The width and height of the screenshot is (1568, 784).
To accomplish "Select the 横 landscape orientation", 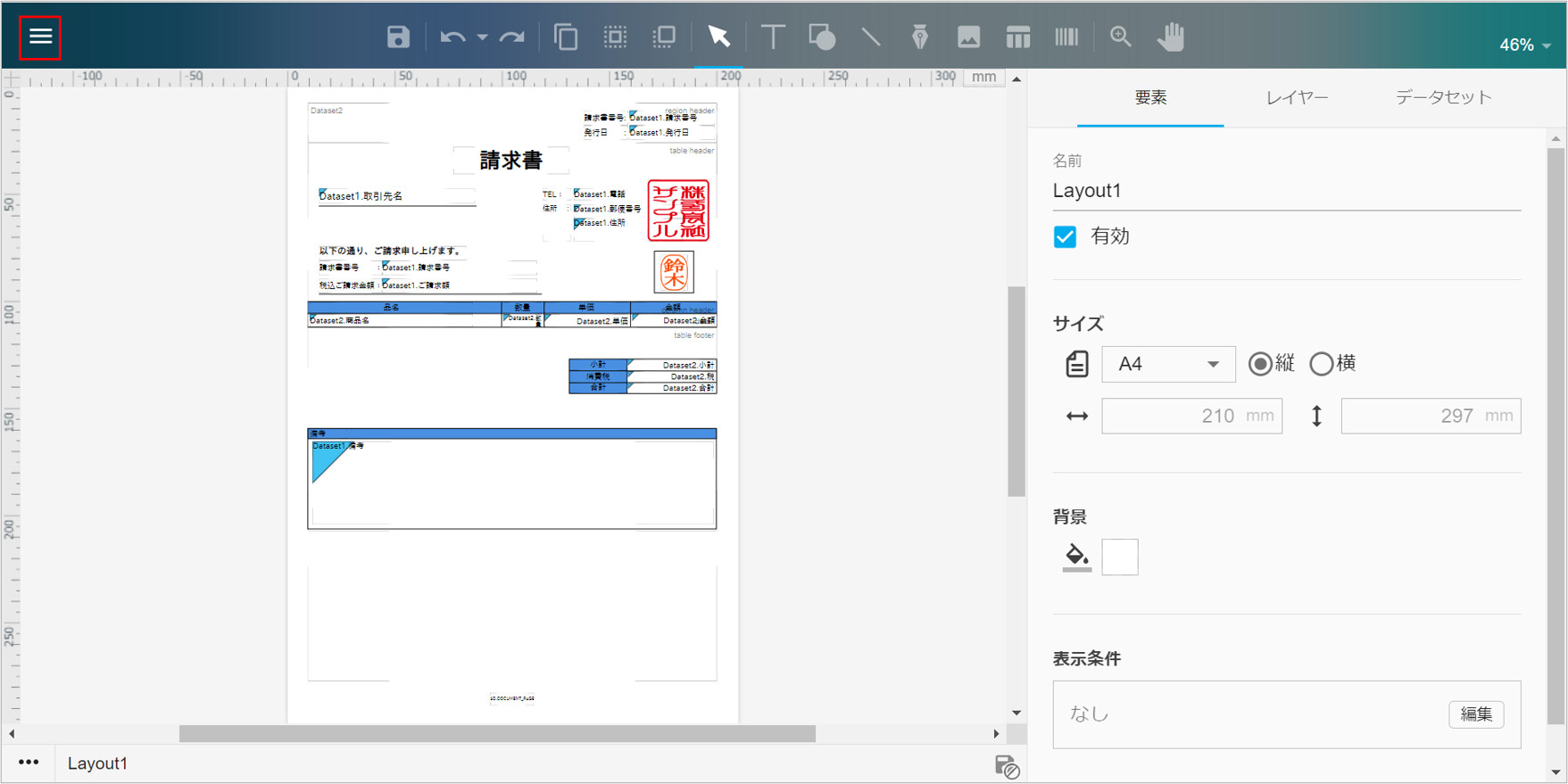I will point(1321,364).
